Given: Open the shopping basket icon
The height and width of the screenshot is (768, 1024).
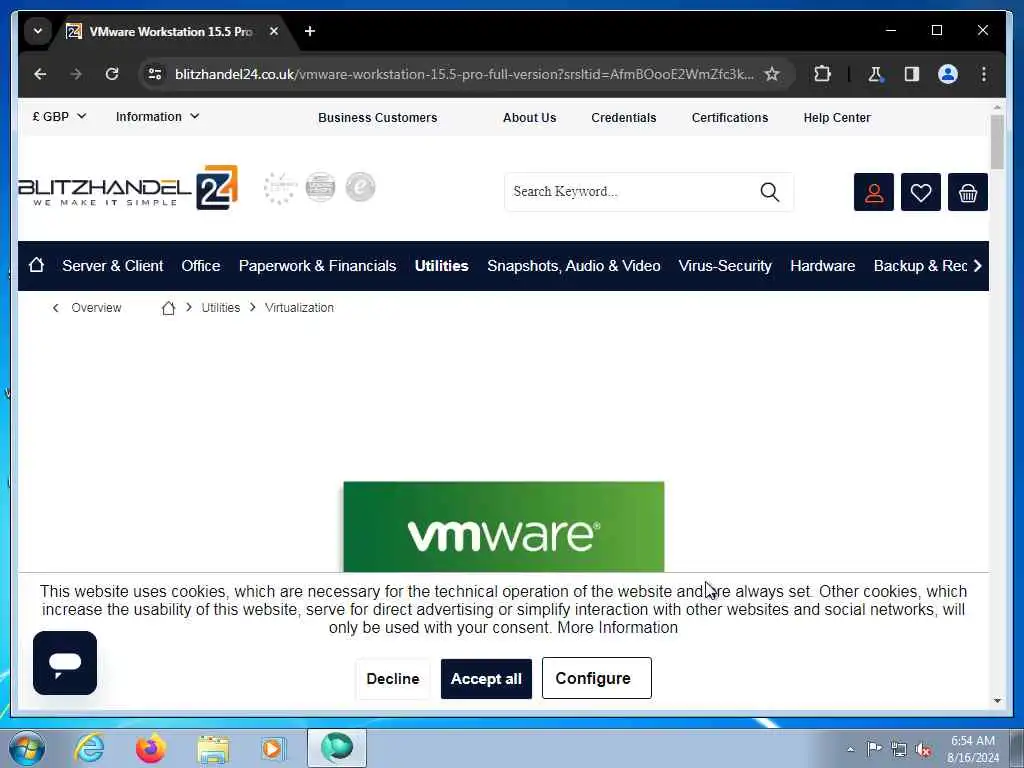Looking at the screenshot, I should (968, 192).
